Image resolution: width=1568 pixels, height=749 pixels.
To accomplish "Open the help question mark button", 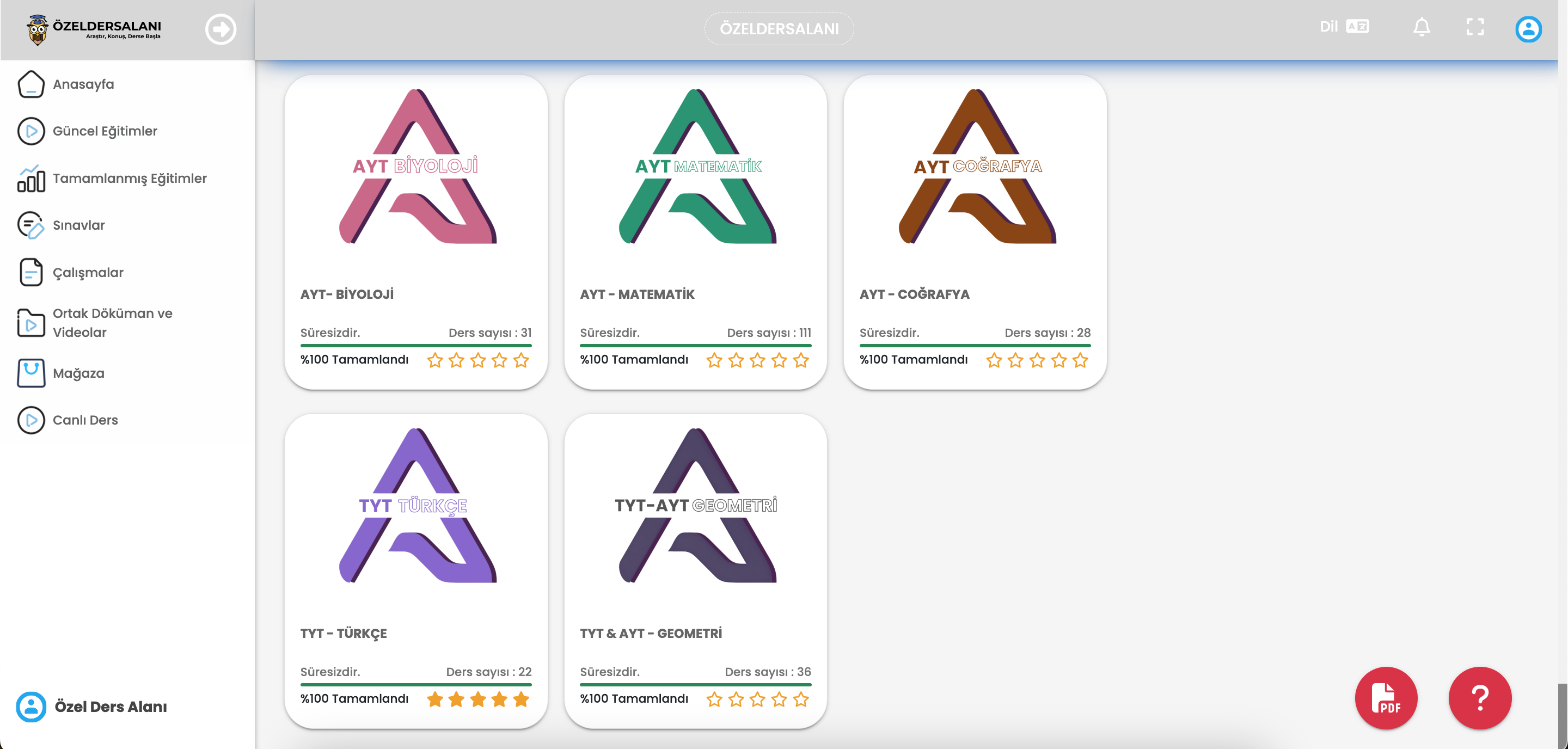I will click(x=1479, y=698).
